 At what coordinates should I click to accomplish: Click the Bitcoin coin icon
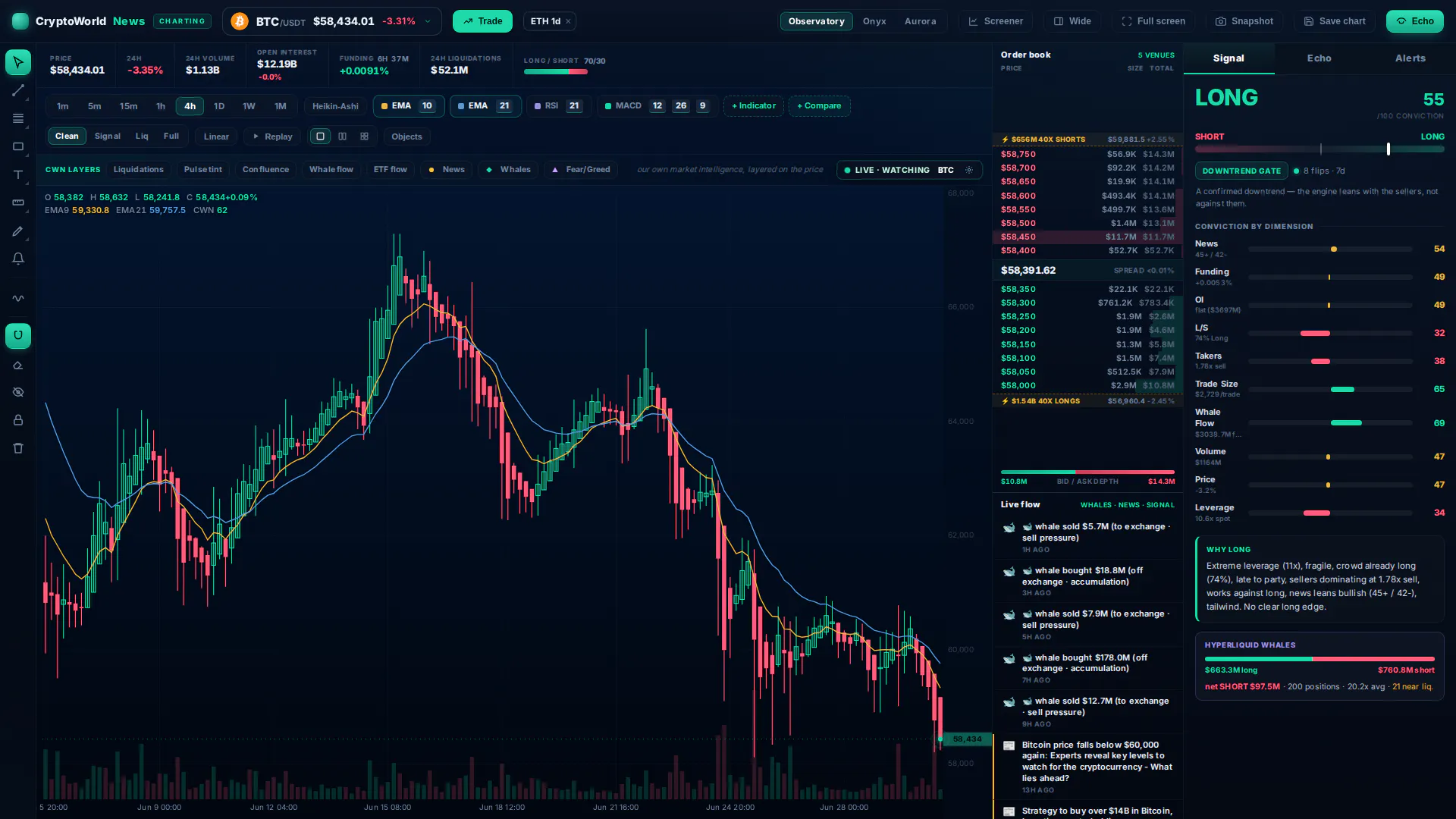coord(240,21)
